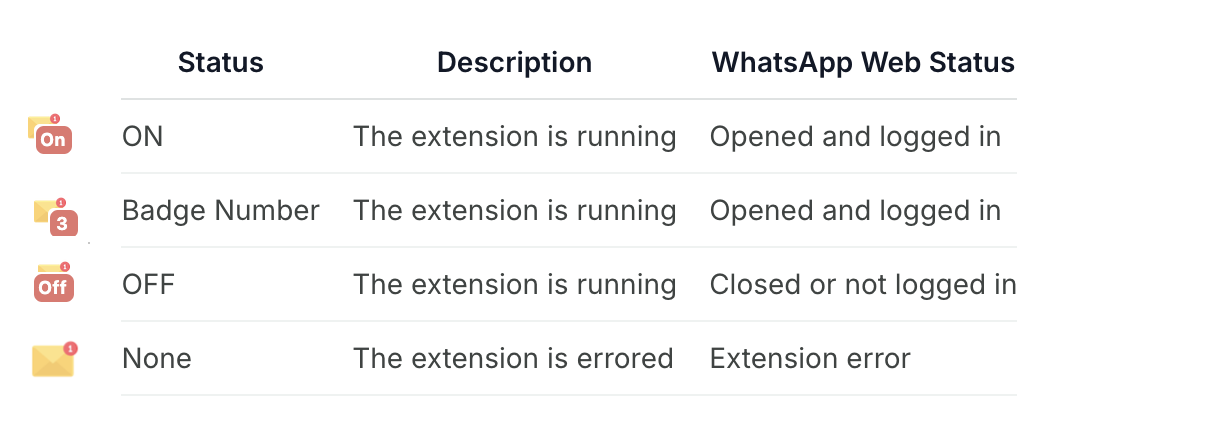The width and height of the screenshot is (1216, 430).
Task: Click "The extension is running" in ON row
Action: point(515,136)
